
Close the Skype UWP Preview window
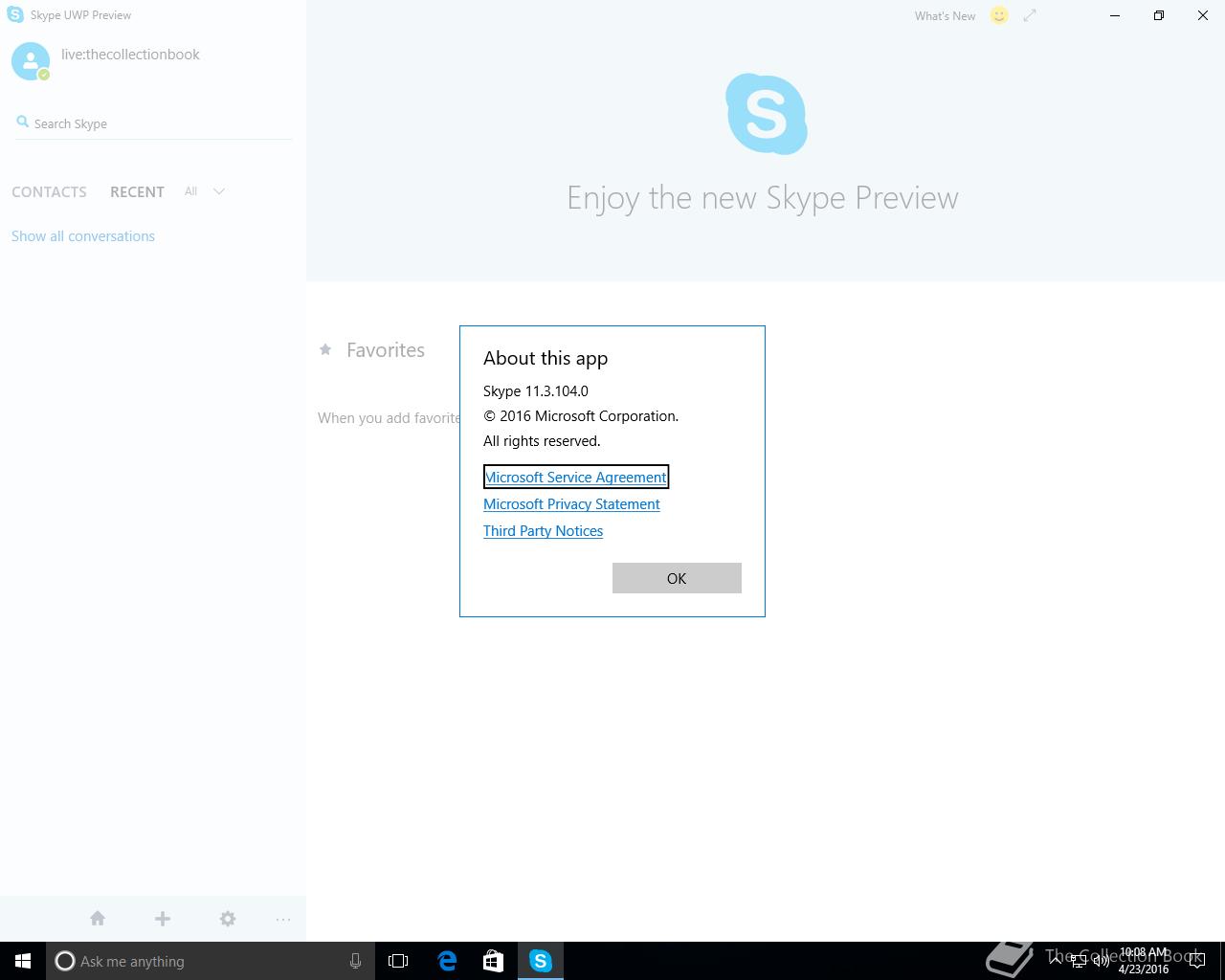click(1203, 15)
